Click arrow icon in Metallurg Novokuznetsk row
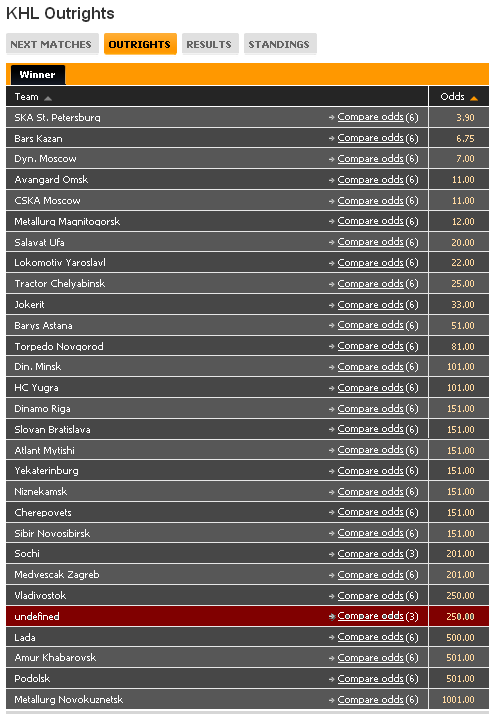This screenshot has height=714, width=492. coord(332,700)
